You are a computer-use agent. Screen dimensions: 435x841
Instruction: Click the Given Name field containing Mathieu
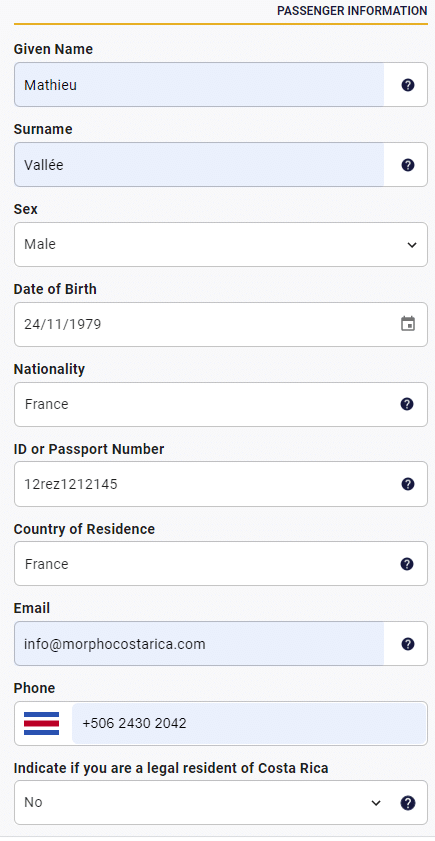click(199, 85)
